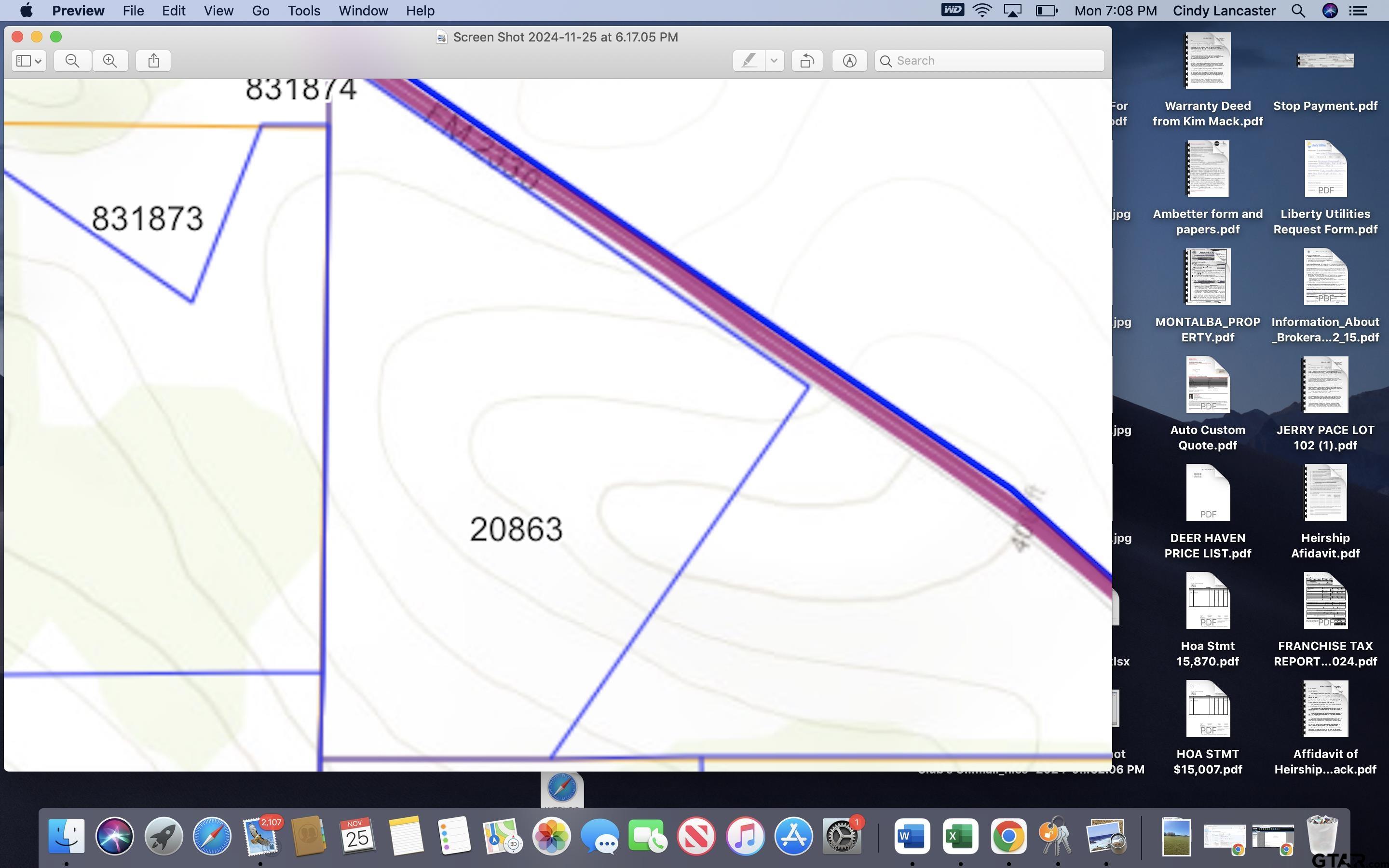Rotate the image left
This screenshot has width=1389, height=868.
pyautogui.click(x=807, y=60)
